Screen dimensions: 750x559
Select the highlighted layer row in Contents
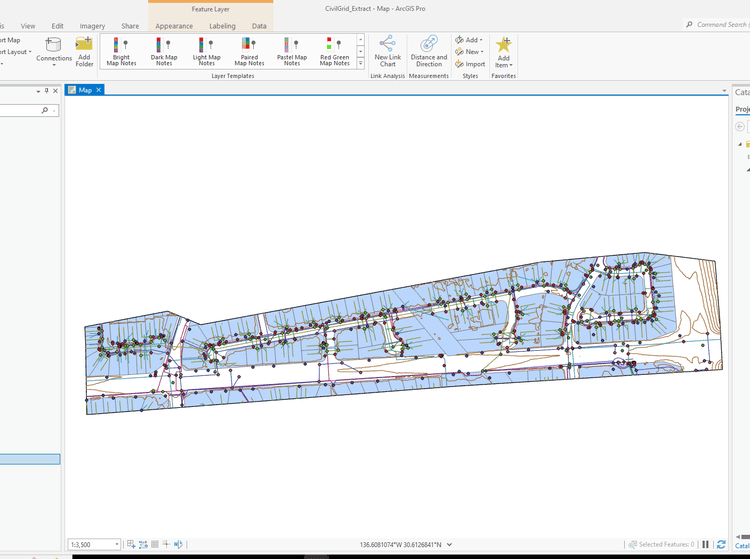point(30,459)
